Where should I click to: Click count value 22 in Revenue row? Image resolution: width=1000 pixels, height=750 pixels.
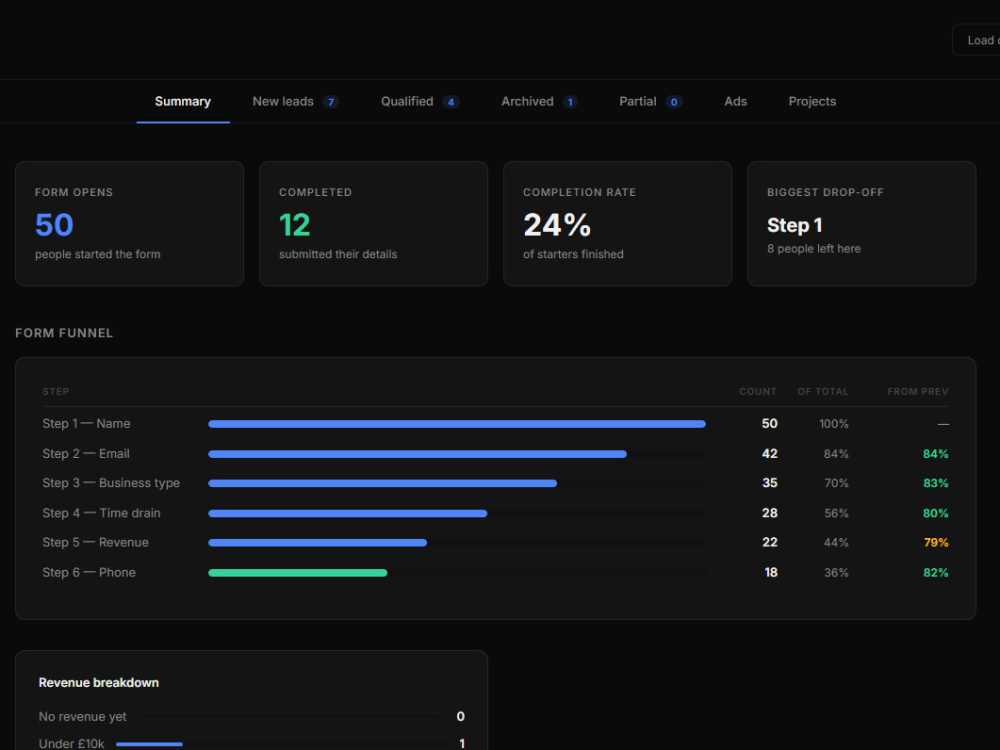pos(770,542)
